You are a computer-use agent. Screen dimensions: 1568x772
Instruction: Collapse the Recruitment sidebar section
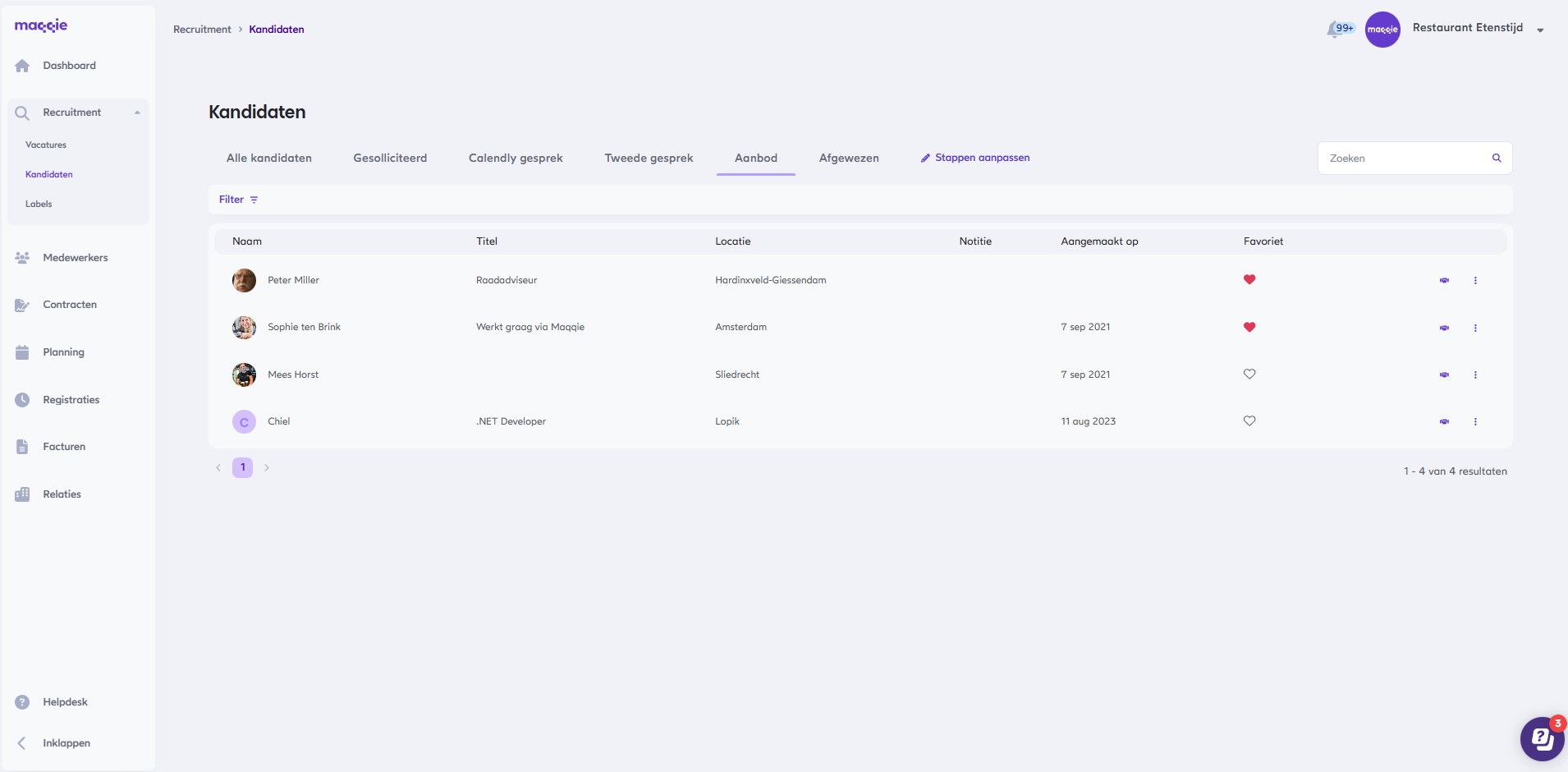(137, 113)
